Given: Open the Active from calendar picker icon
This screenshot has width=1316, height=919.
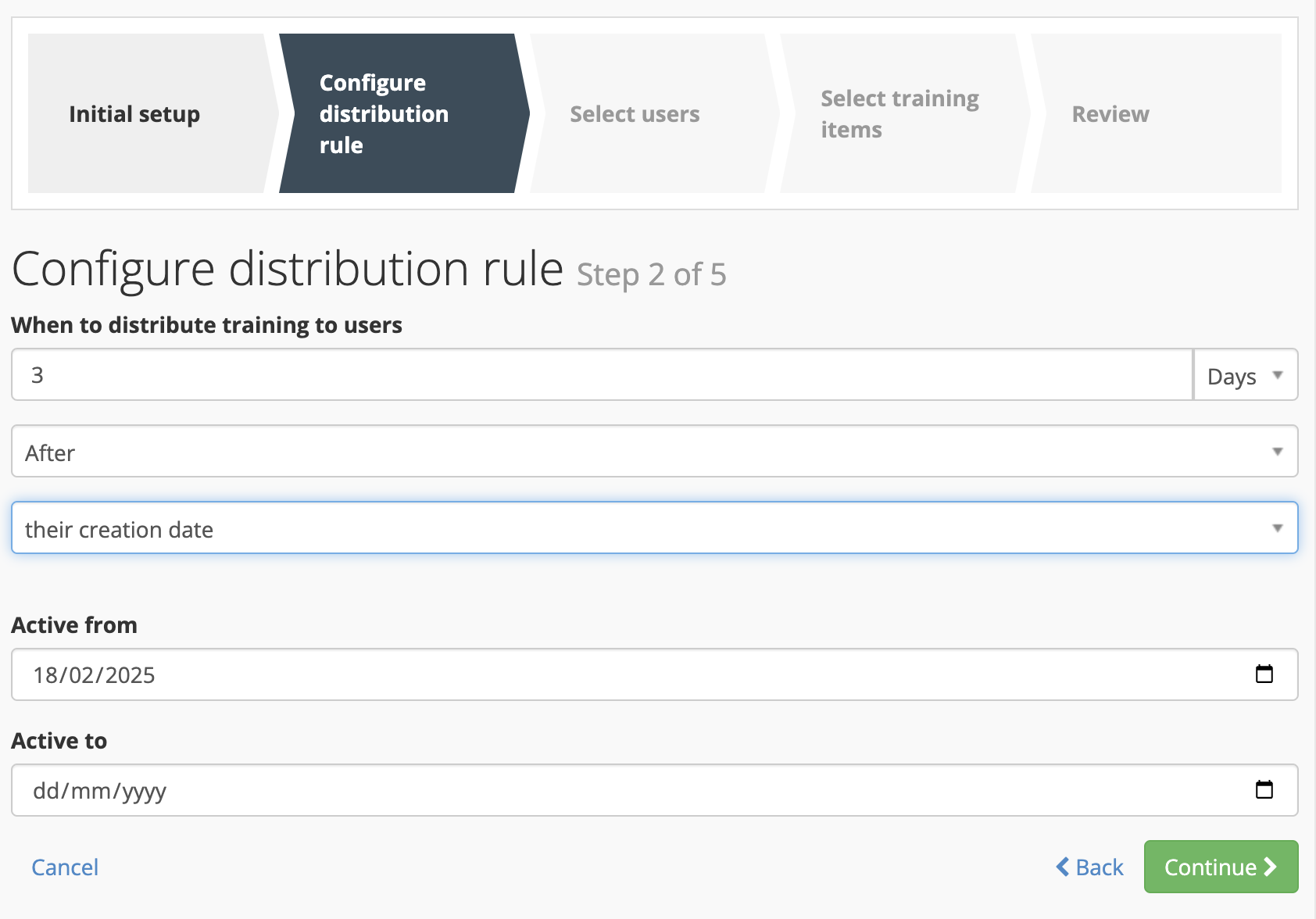Looking at the screenshot, I should 1264,674.
